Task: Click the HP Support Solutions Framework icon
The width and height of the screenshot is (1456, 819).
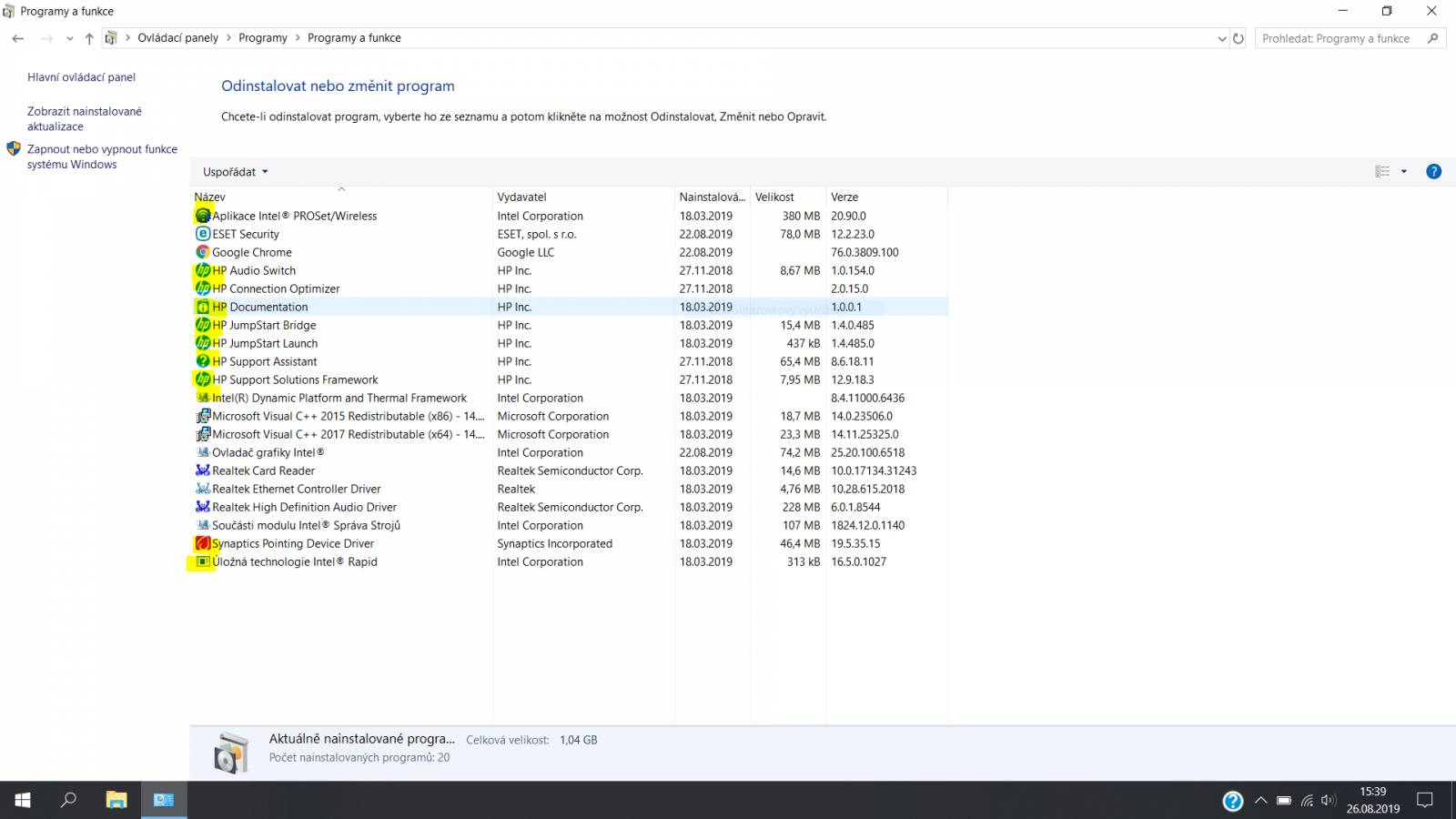Action: (203, 379)
